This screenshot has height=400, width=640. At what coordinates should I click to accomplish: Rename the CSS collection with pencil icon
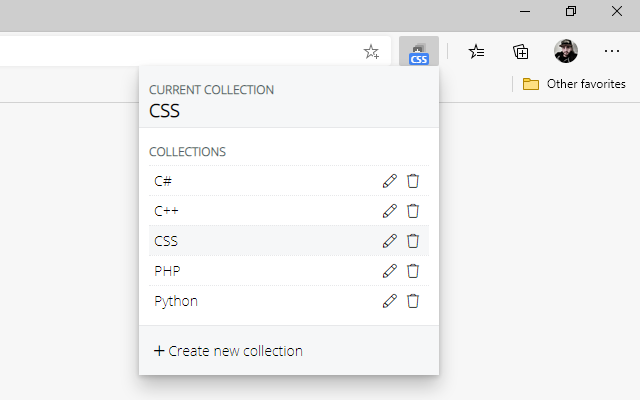tap(390, 241)
